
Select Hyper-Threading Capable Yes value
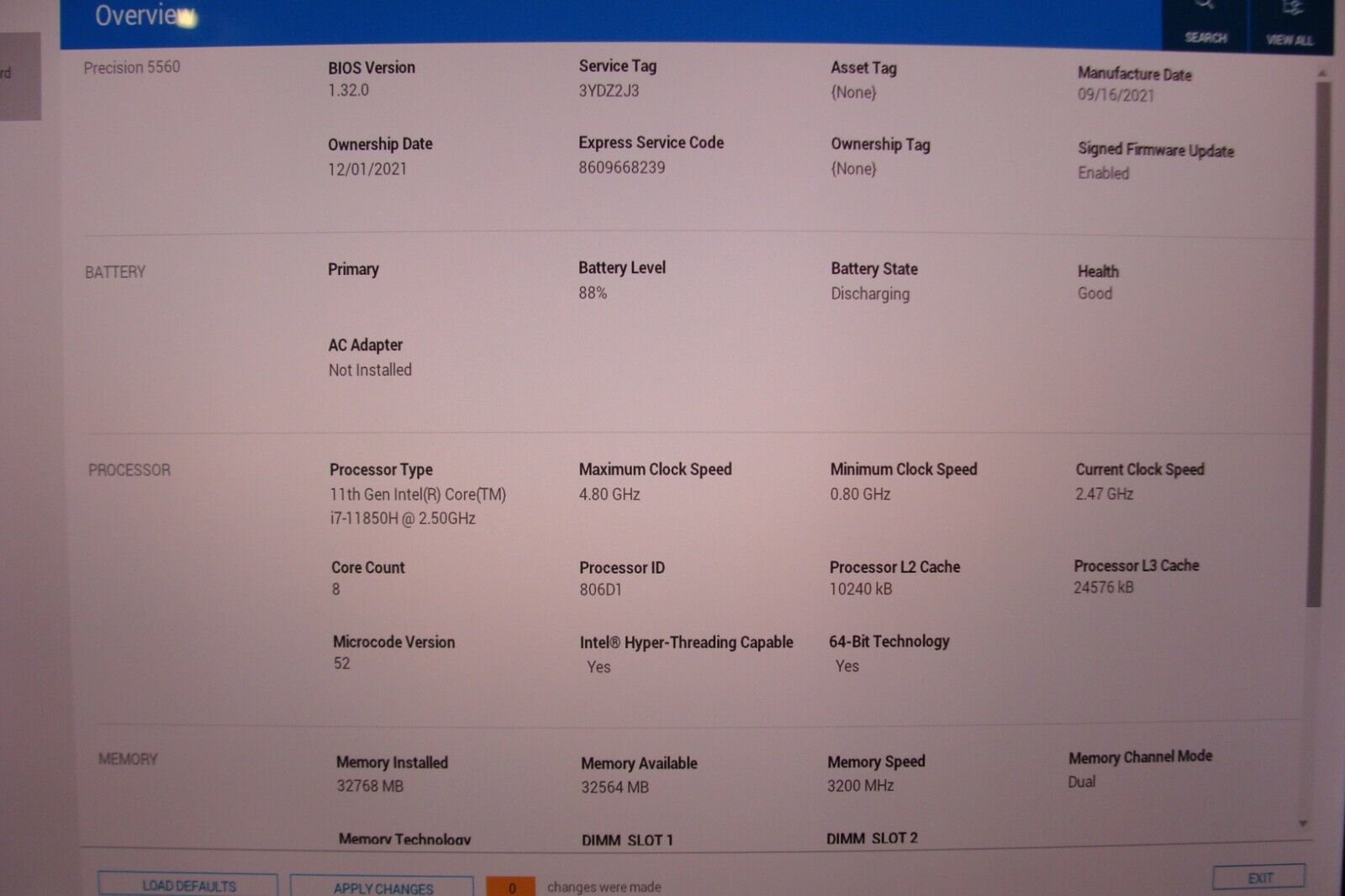click(599, 667)
